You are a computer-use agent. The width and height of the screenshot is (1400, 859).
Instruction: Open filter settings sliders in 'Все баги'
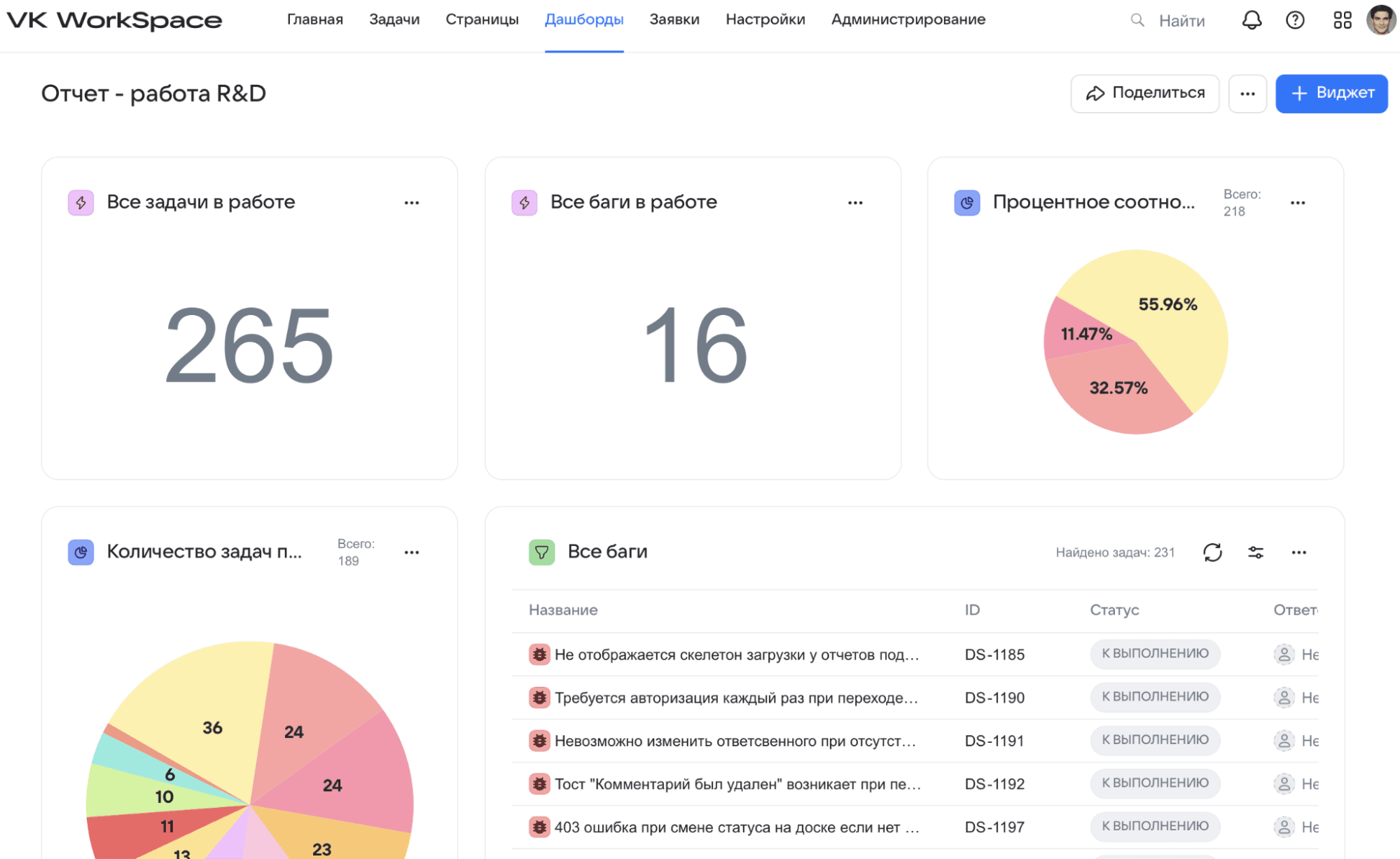(x=1256, y=552)
